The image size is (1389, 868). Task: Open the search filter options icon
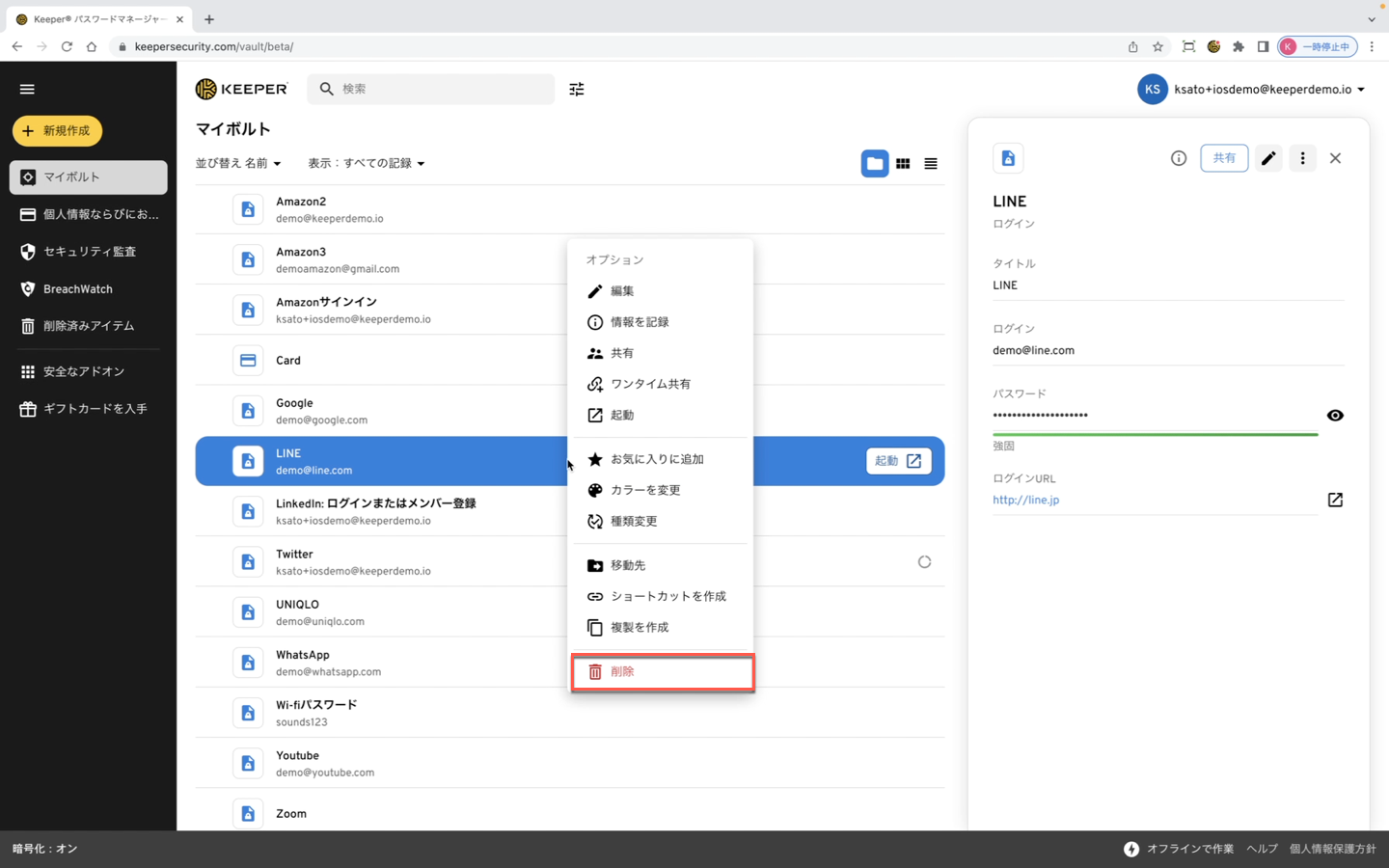coord(577,89)
